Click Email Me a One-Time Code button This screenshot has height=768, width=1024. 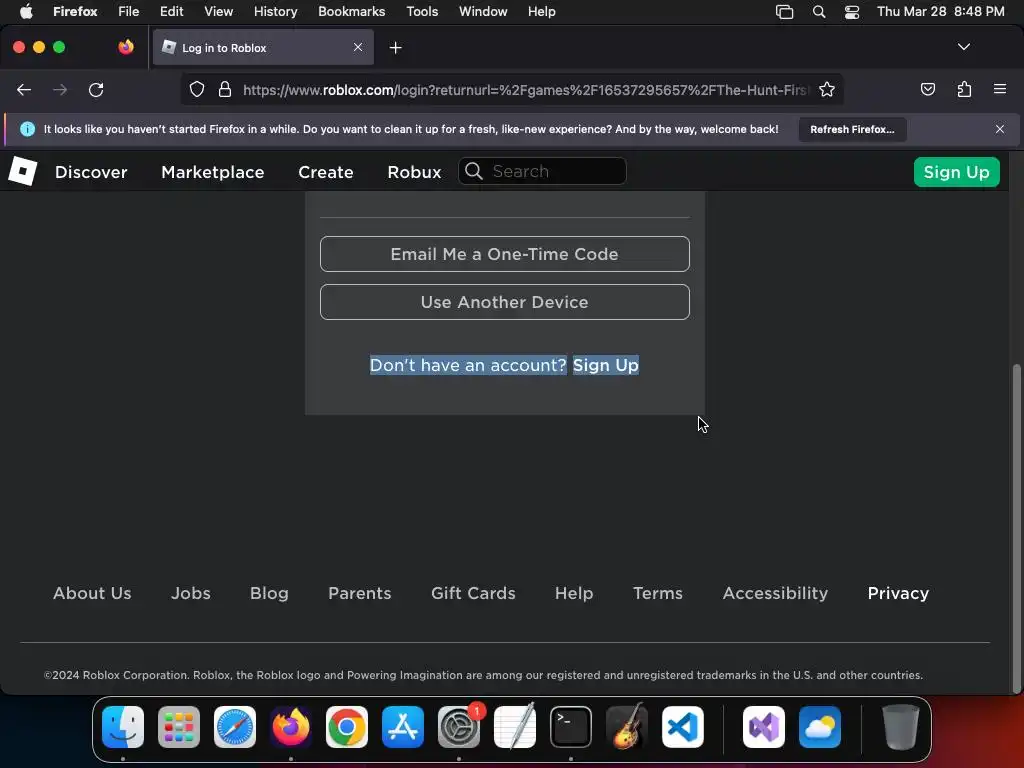[504, 254]
